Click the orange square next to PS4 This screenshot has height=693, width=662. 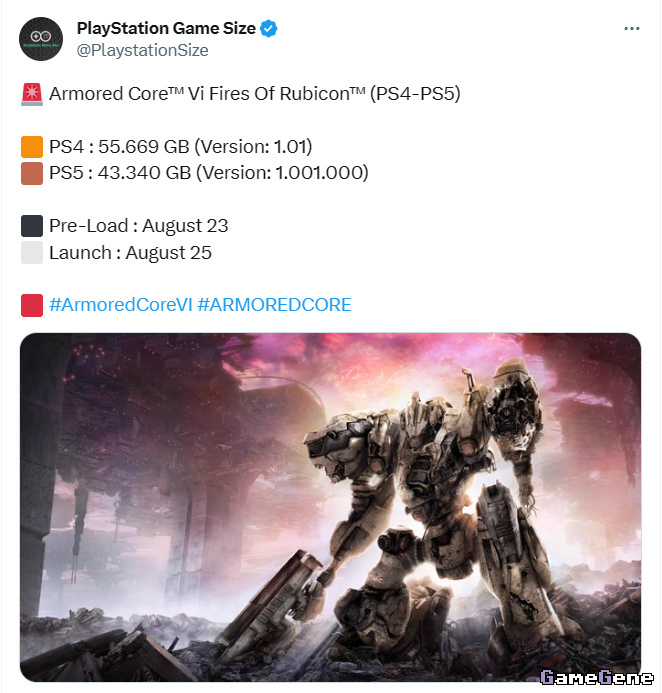[32, 147]
